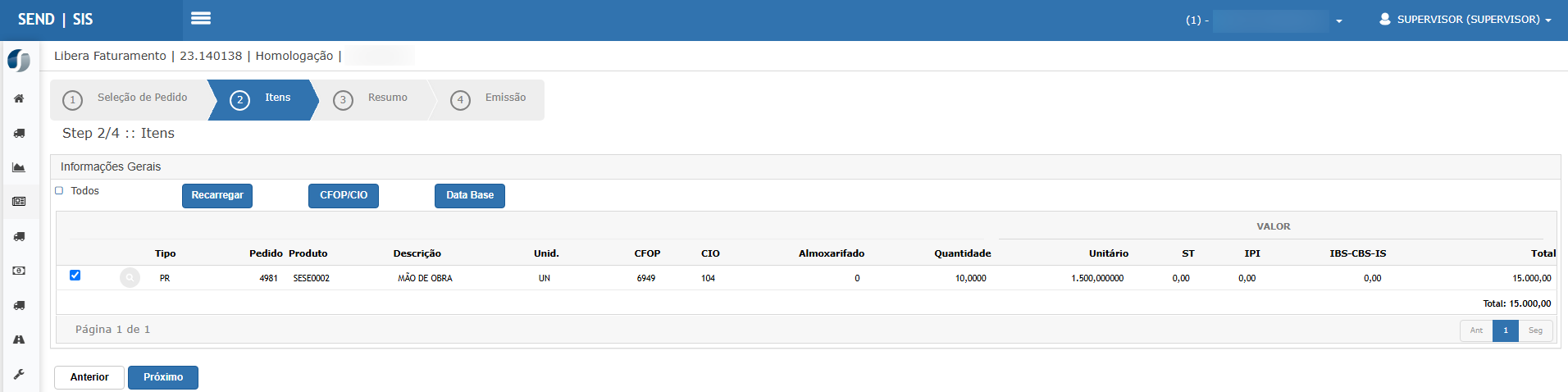Open the area chart icon in sidebar

point(19,167)
